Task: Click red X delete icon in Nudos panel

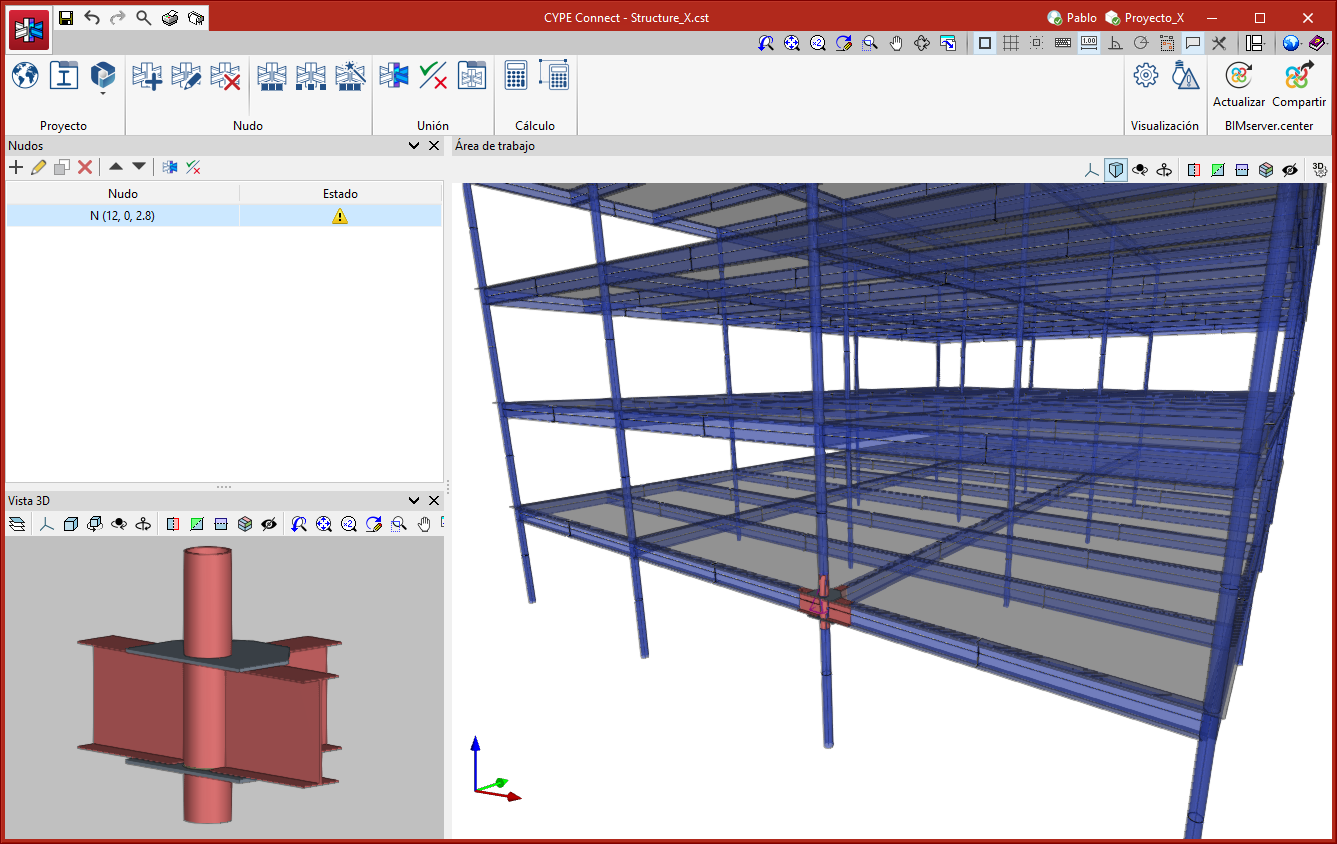Action: coord(85,167)
